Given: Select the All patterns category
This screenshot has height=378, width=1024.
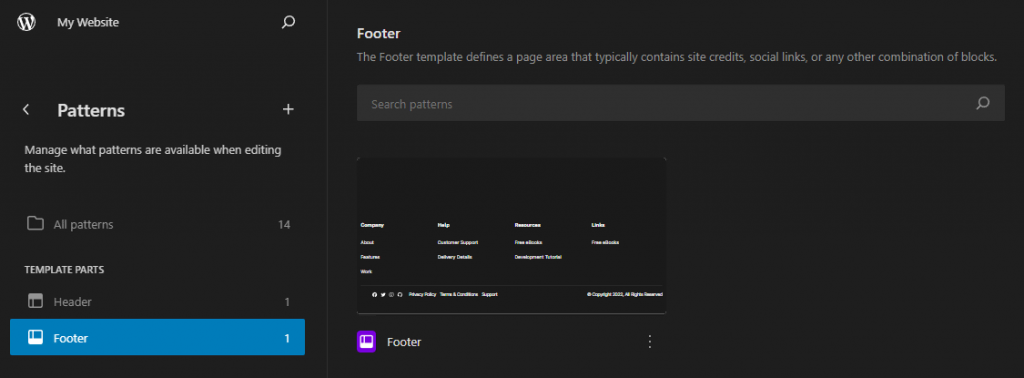Looking at the screenshot, I should click(157, 225).
